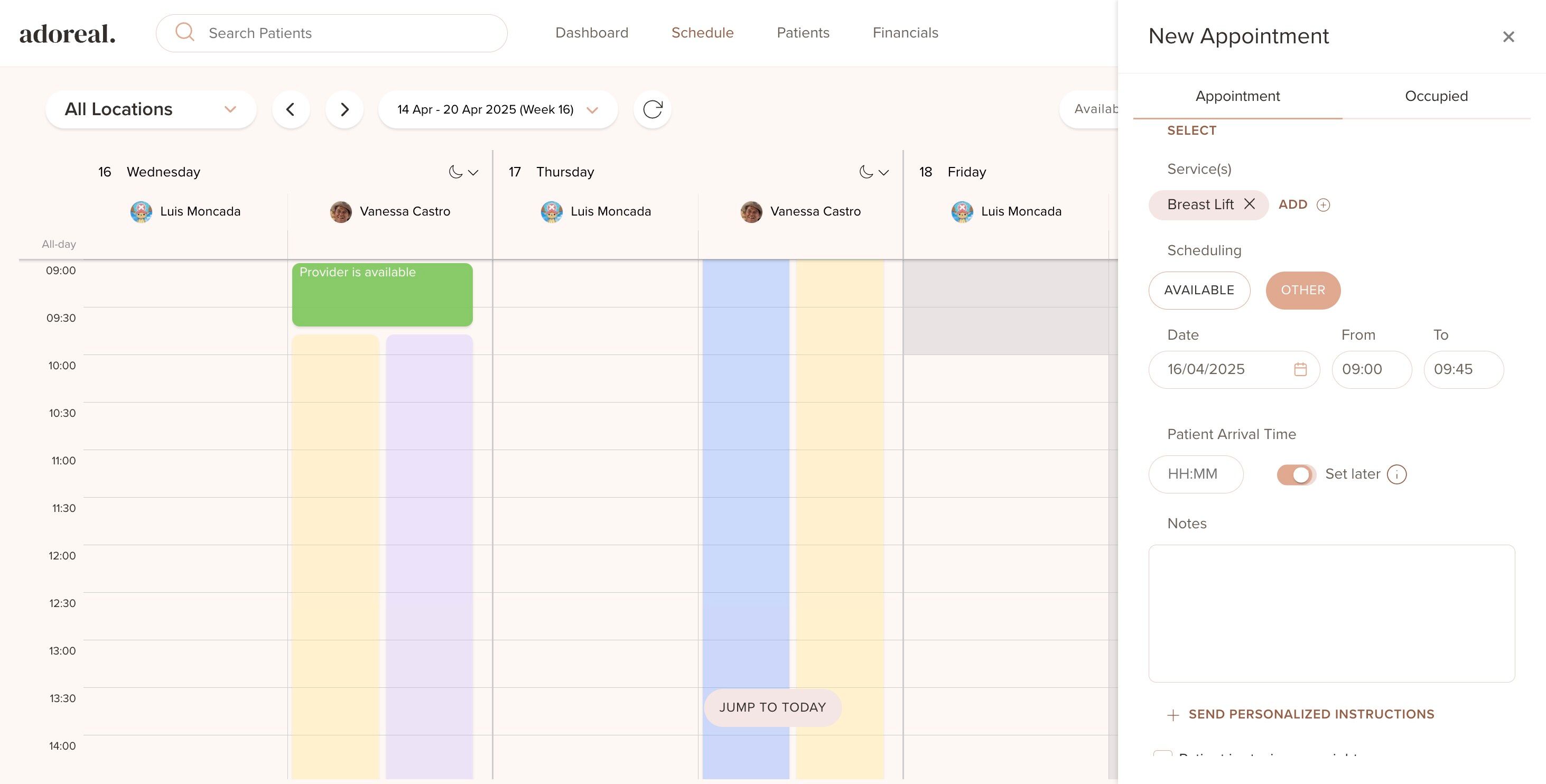Click the Set later info icon
The image size is (1546, 784).
(1396, 474)
